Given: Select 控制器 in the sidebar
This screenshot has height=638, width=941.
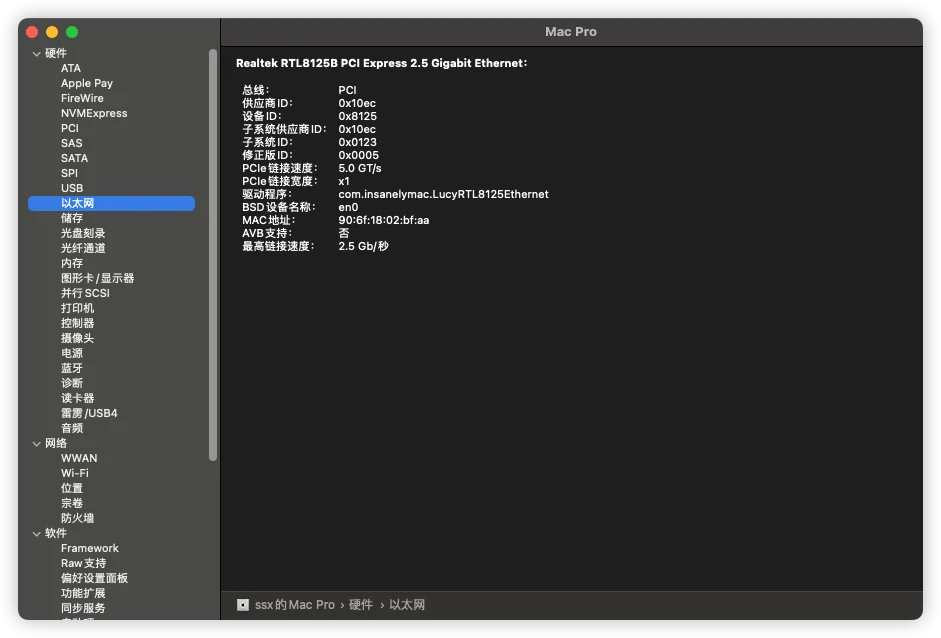Looking at the screenshot, I should 77,324.
